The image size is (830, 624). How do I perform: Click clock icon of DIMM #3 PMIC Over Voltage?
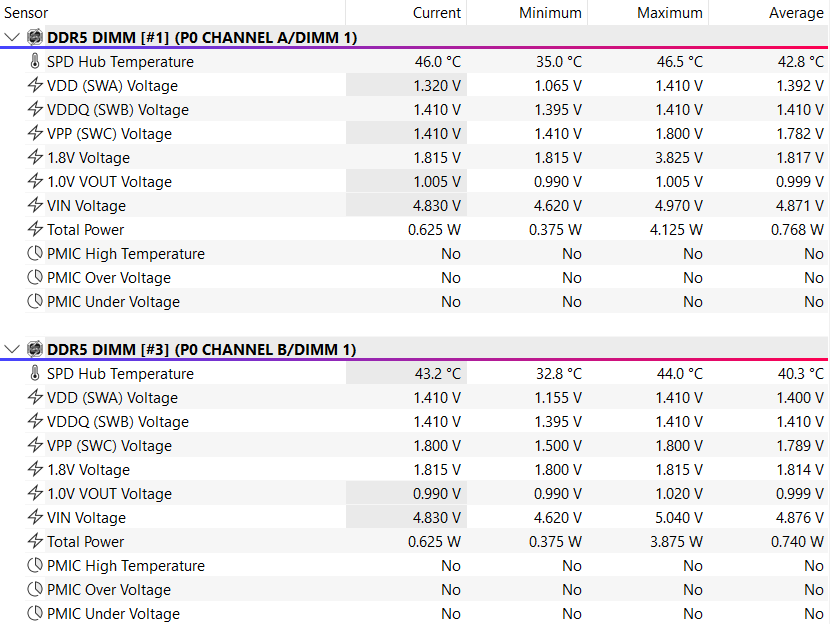[x=35, y=589]
